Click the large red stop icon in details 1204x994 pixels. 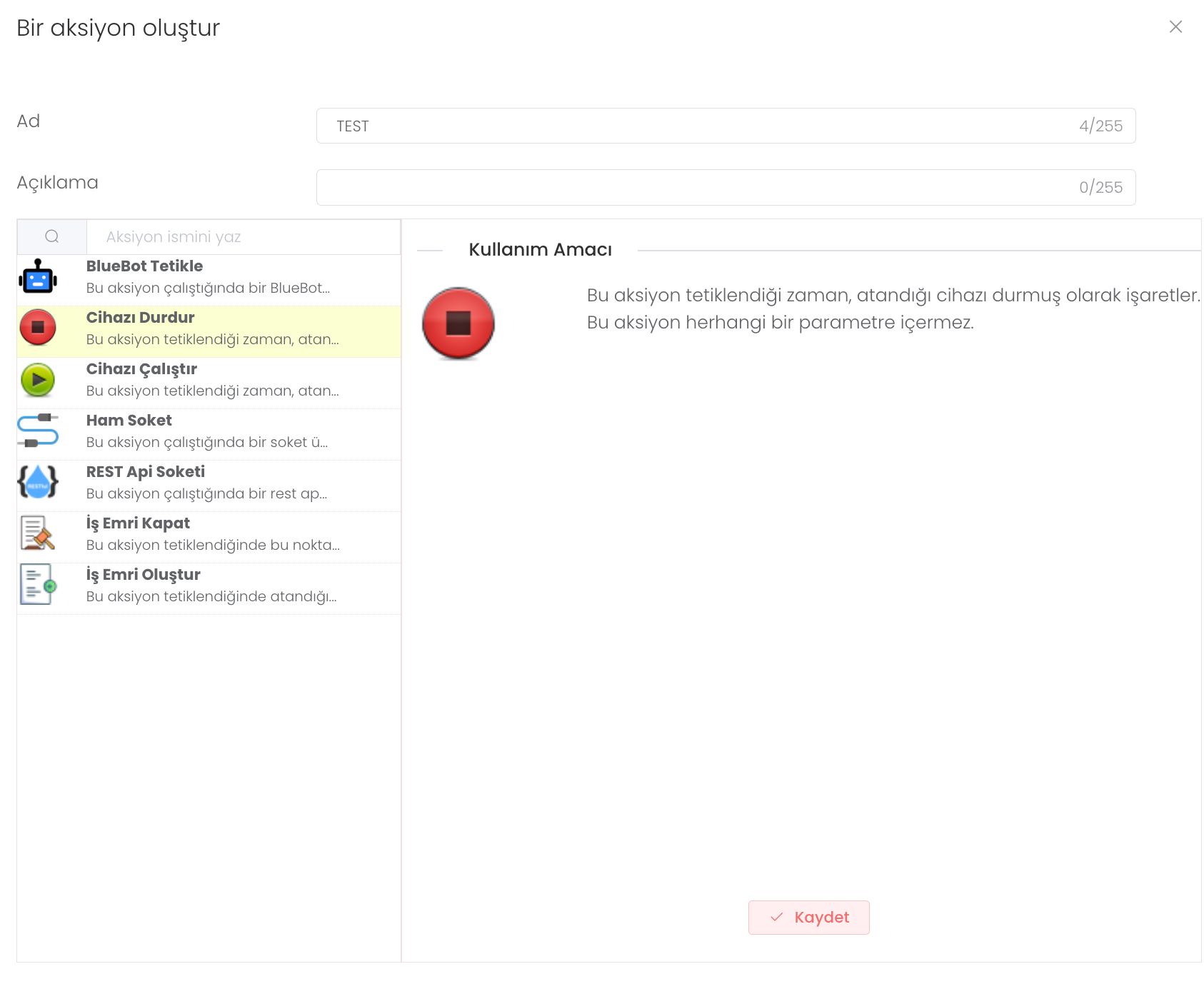458,323
